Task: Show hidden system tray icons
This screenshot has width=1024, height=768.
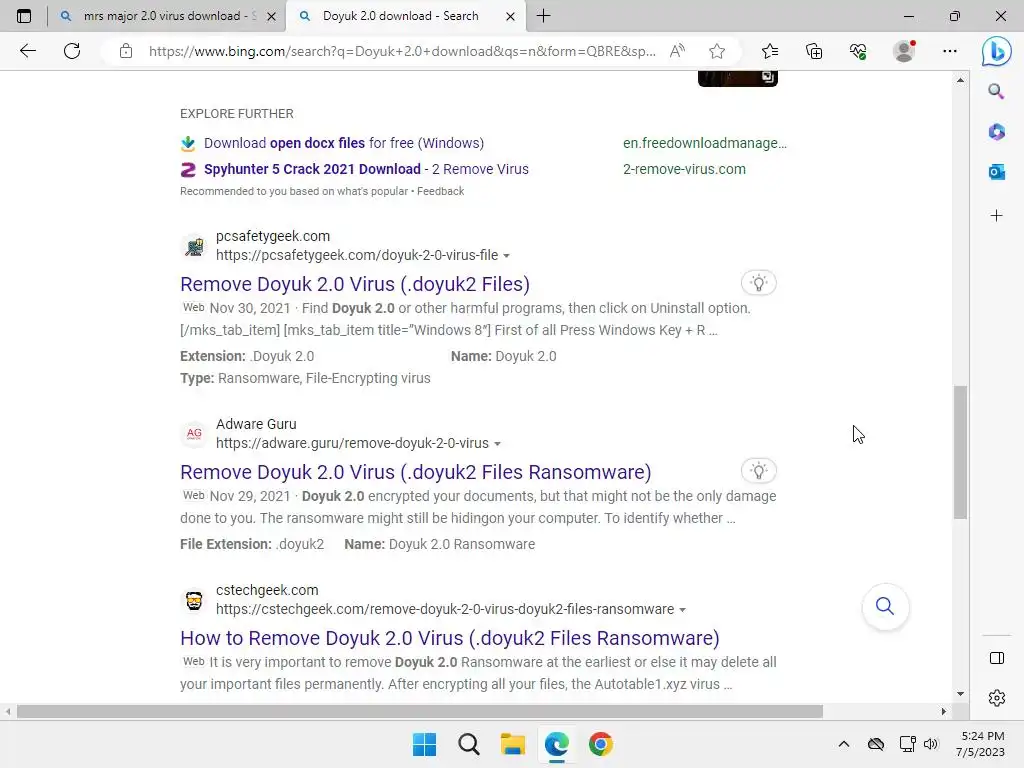Action: click(x=844, y=744)
